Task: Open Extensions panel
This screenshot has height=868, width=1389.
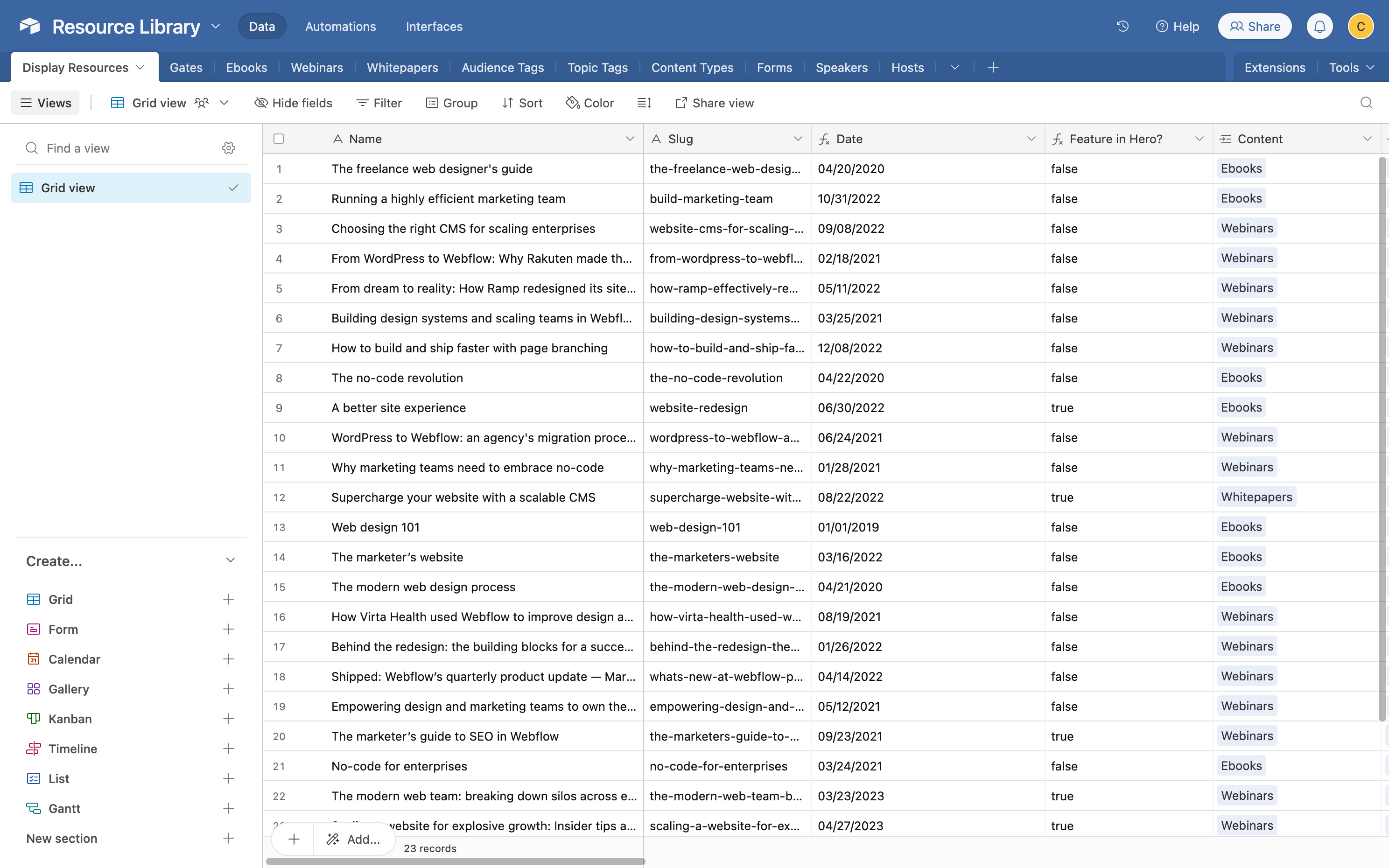Action: (1275, 68)
